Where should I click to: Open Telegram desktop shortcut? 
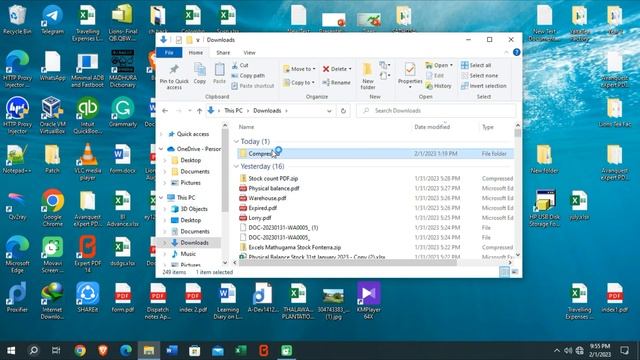click(x=52, y=19)
